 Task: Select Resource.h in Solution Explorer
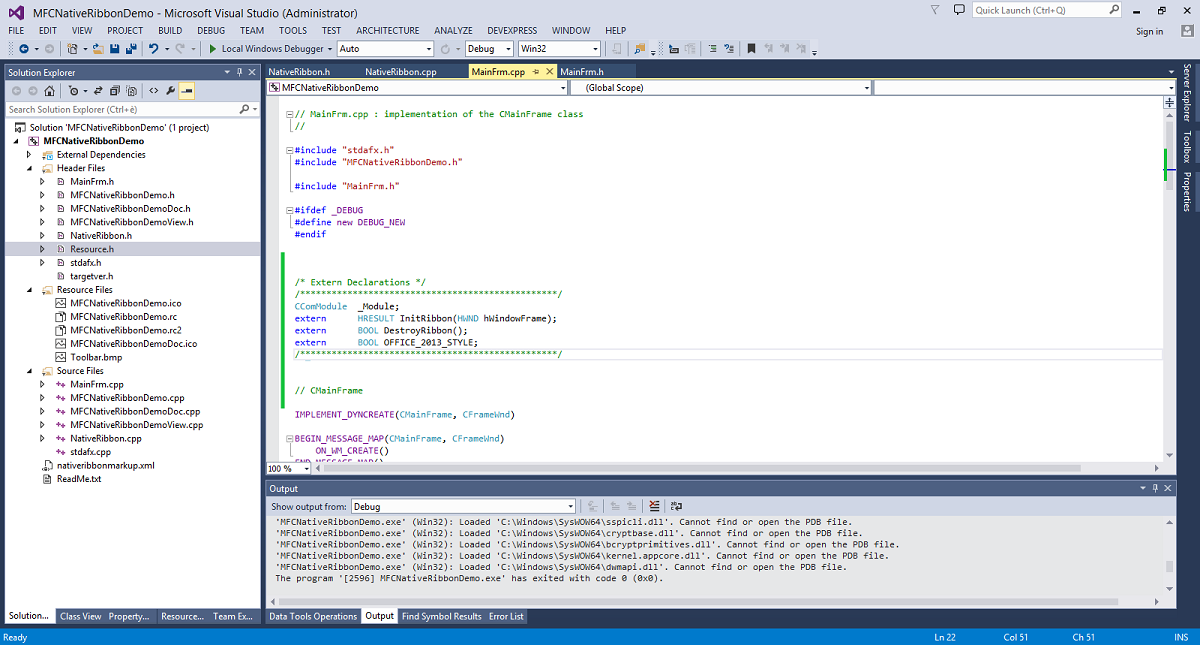[91, 249]
